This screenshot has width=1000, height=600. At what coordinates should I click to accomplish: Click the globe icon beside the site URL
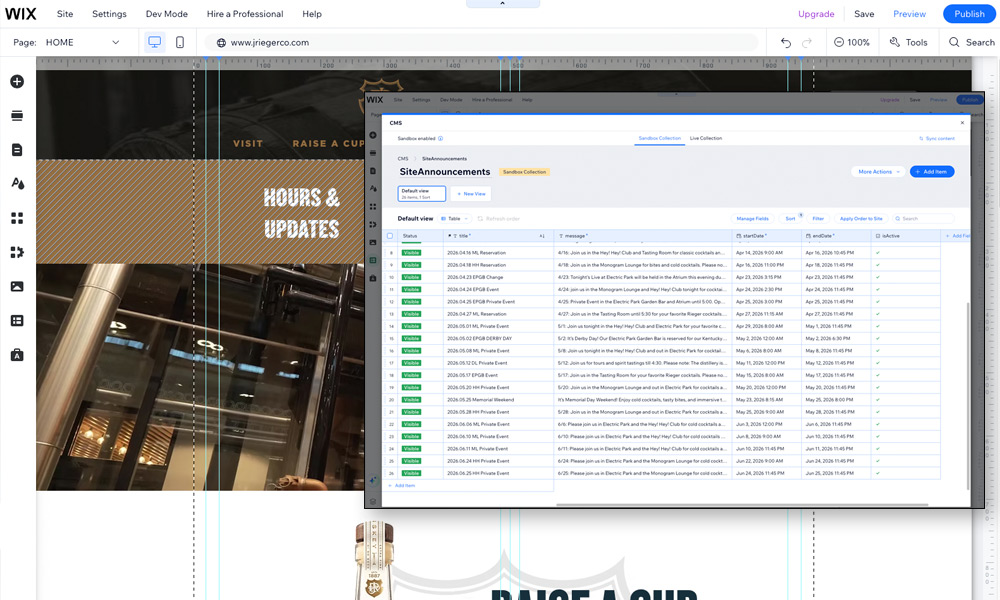[x=221, y=43]
